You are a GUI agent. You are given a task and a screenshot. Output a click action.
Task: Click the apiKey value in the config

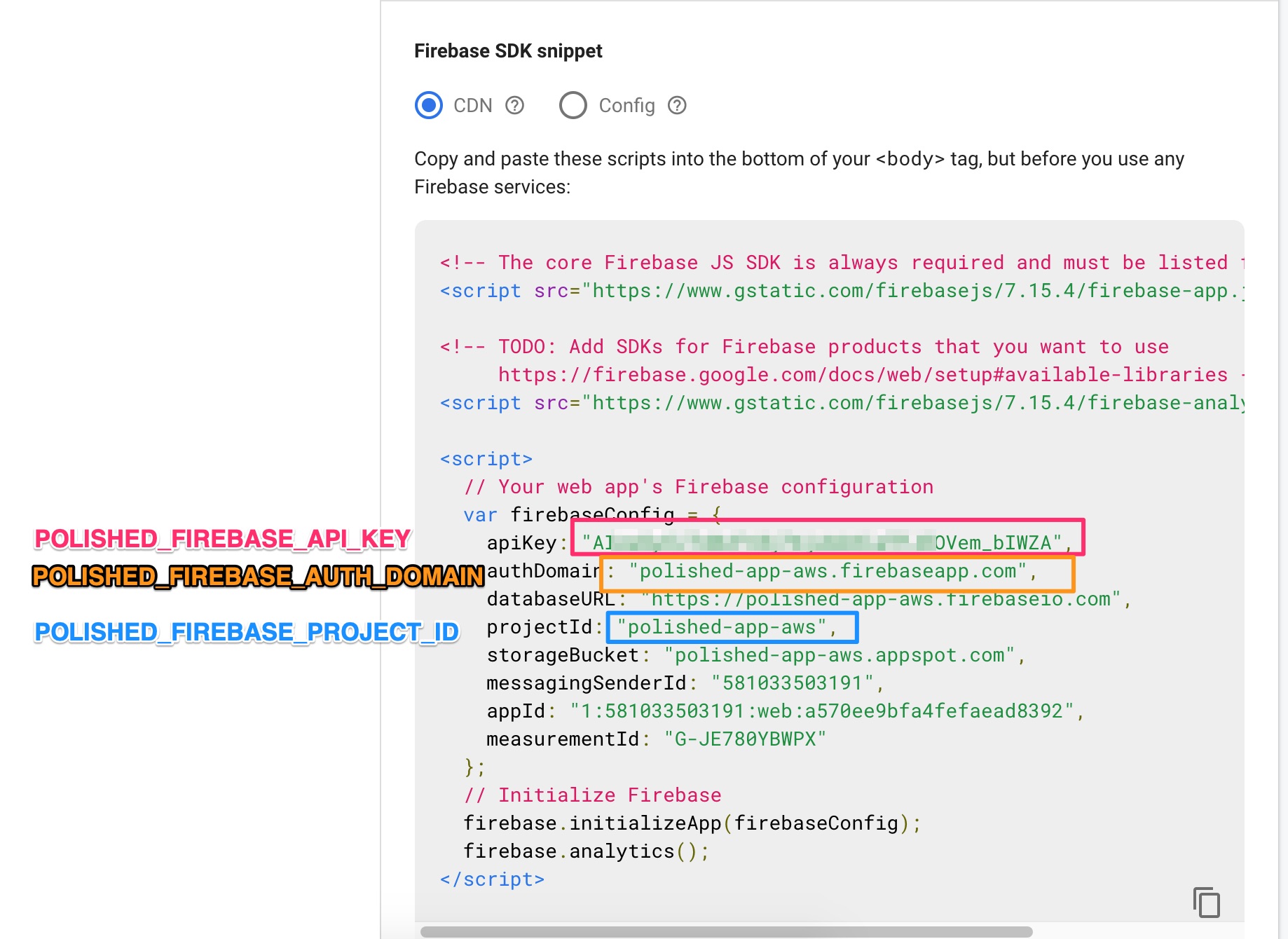(x=822, y=543)
